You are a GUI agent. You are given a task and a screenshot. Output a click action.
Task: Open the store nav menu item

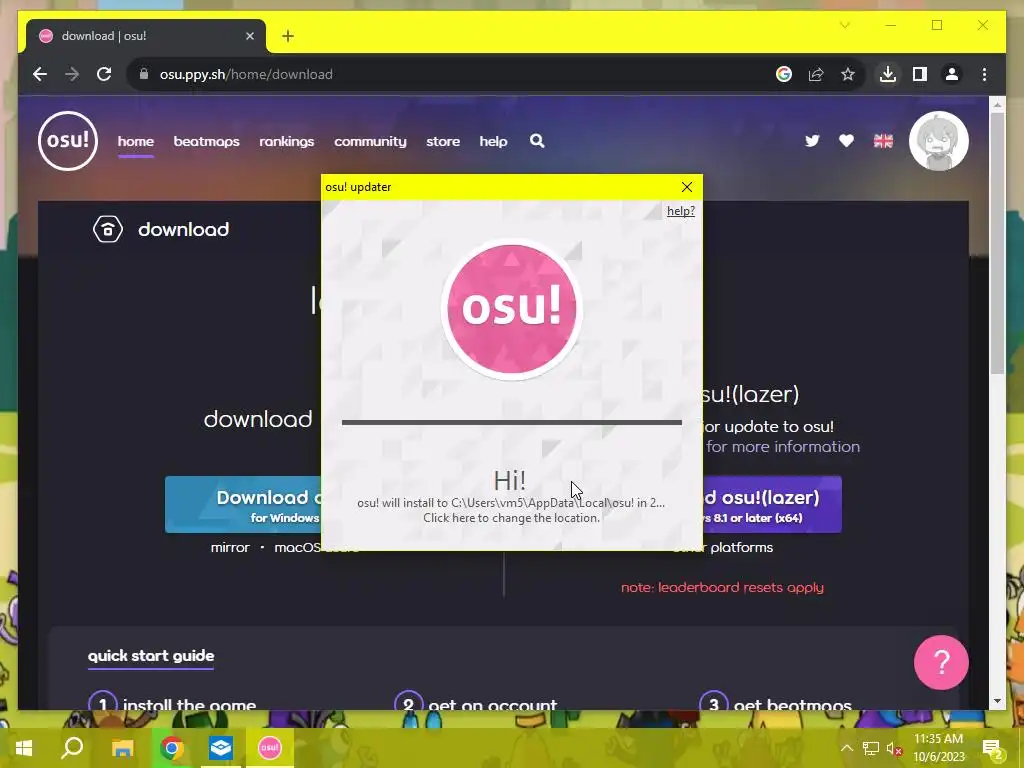[443, 141]
